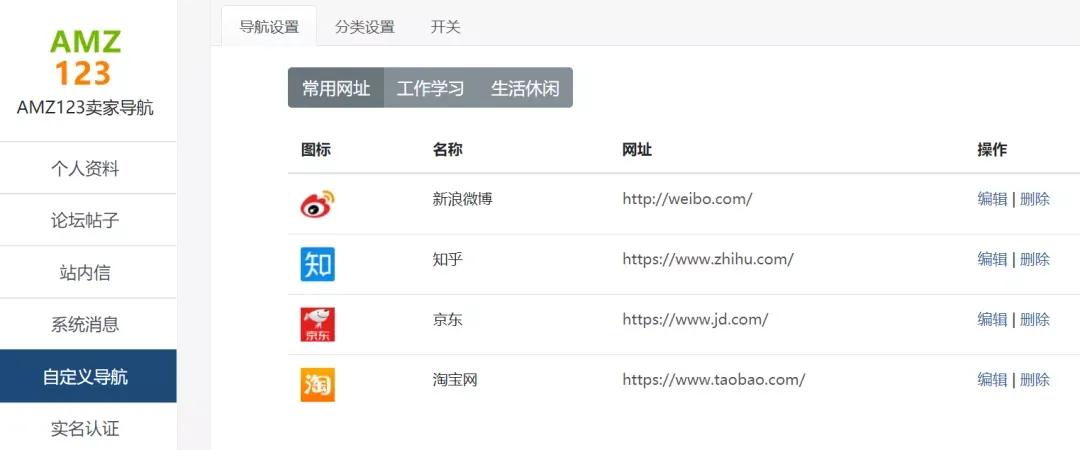Select the 工作学习 category

430,88
